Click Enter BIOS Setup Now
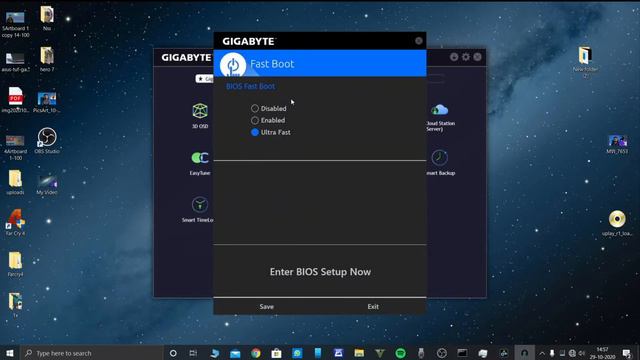This screenshot has height=360, width=640. [x=320, y=272]
